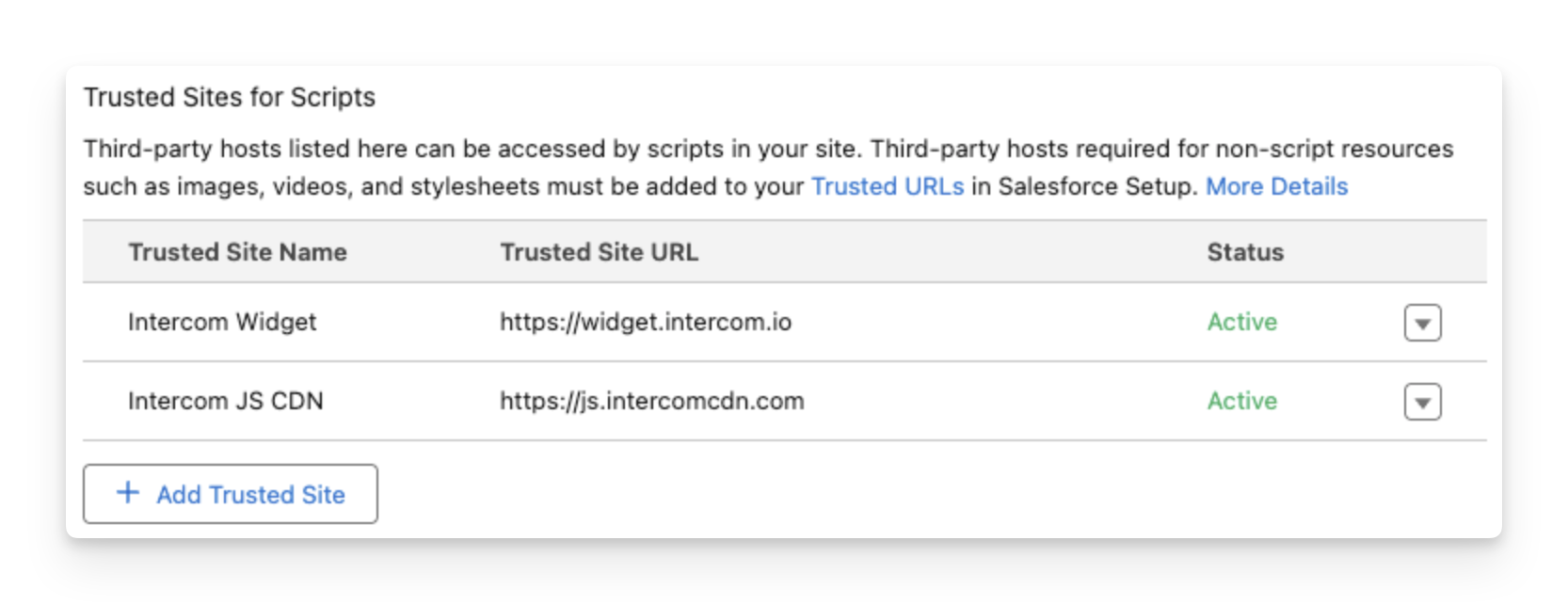Select the Intercom Widget site name
Screen dimensions: 1568x604
point(222,322)
